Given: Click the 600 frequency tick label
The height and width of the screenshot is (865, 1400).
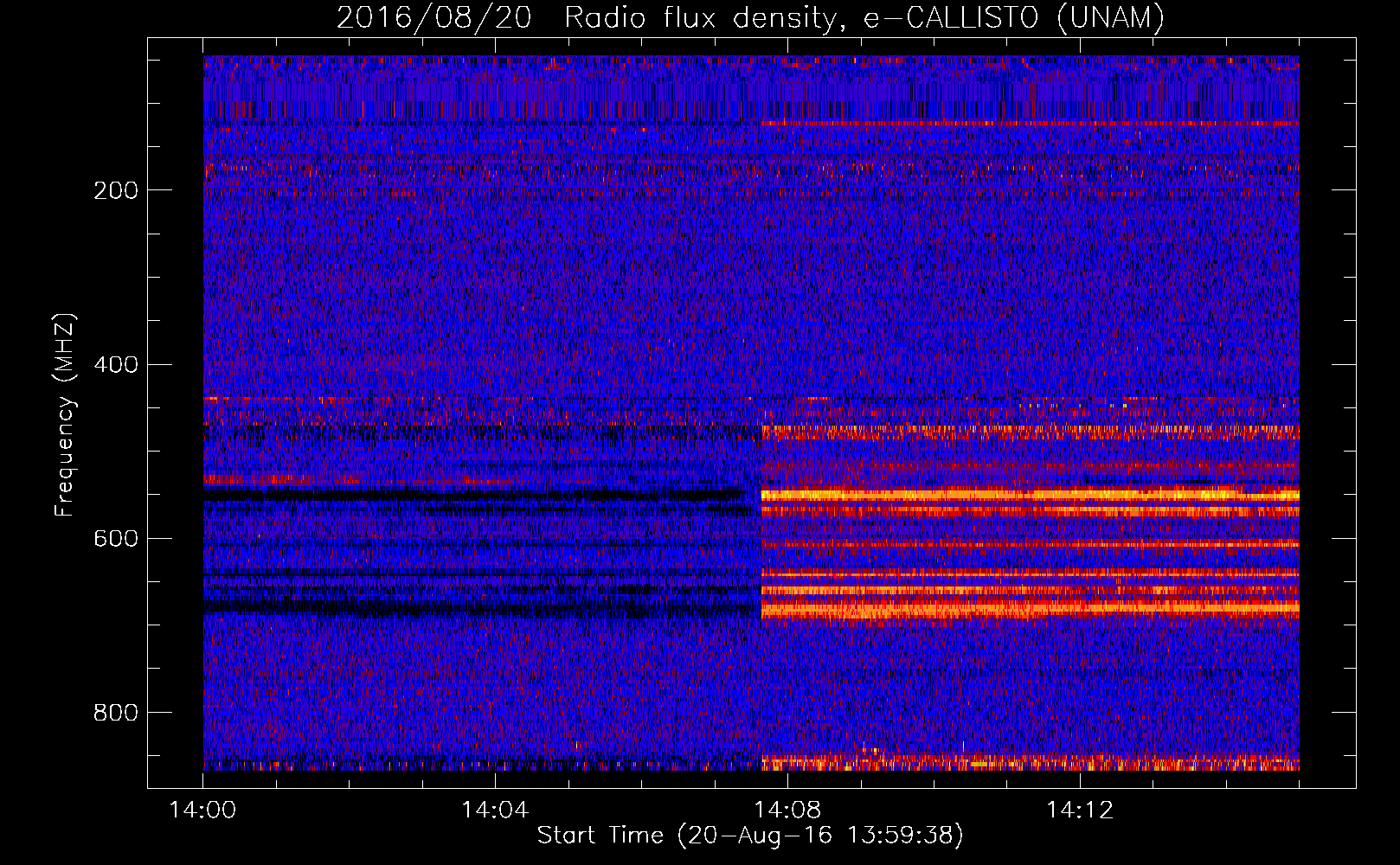Looking at the screenshot, I should 116,539.
